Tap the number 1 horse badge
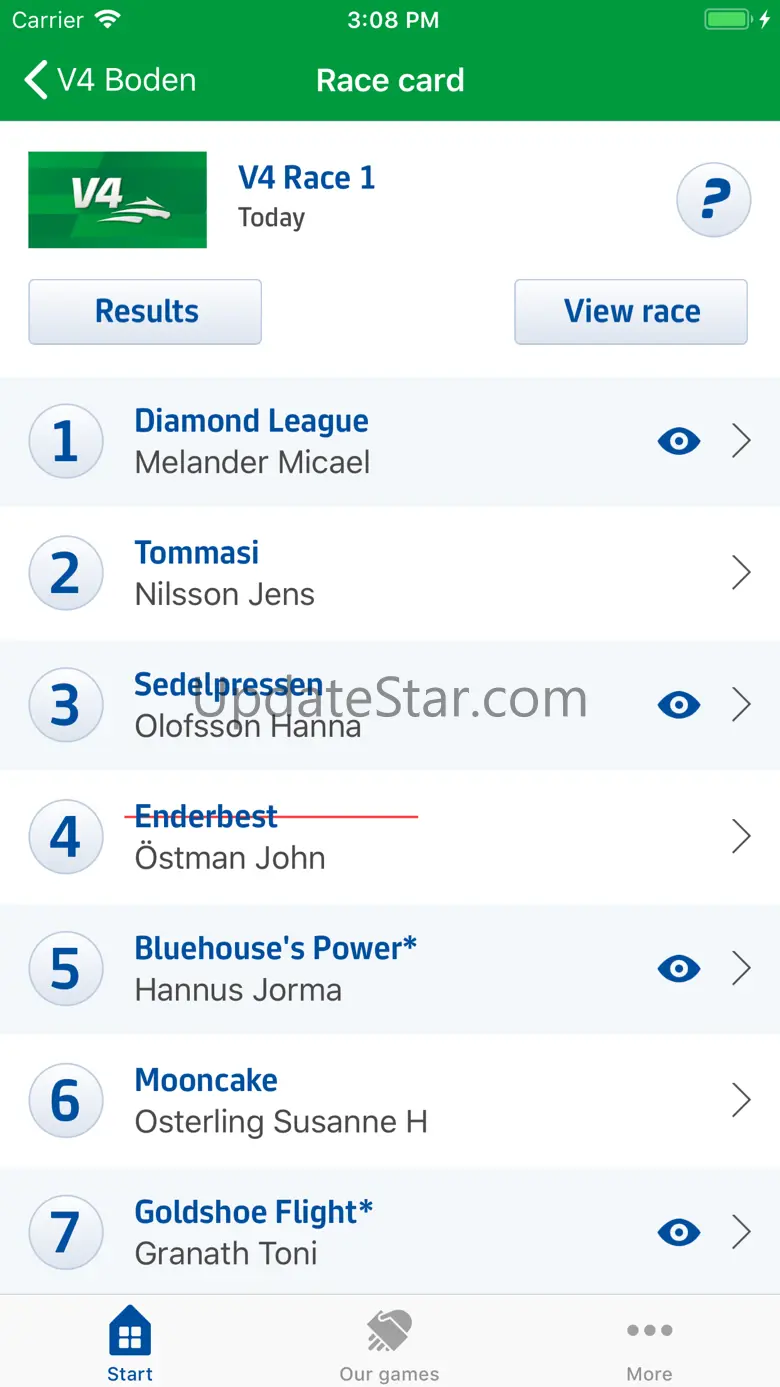 coord(66,441)
